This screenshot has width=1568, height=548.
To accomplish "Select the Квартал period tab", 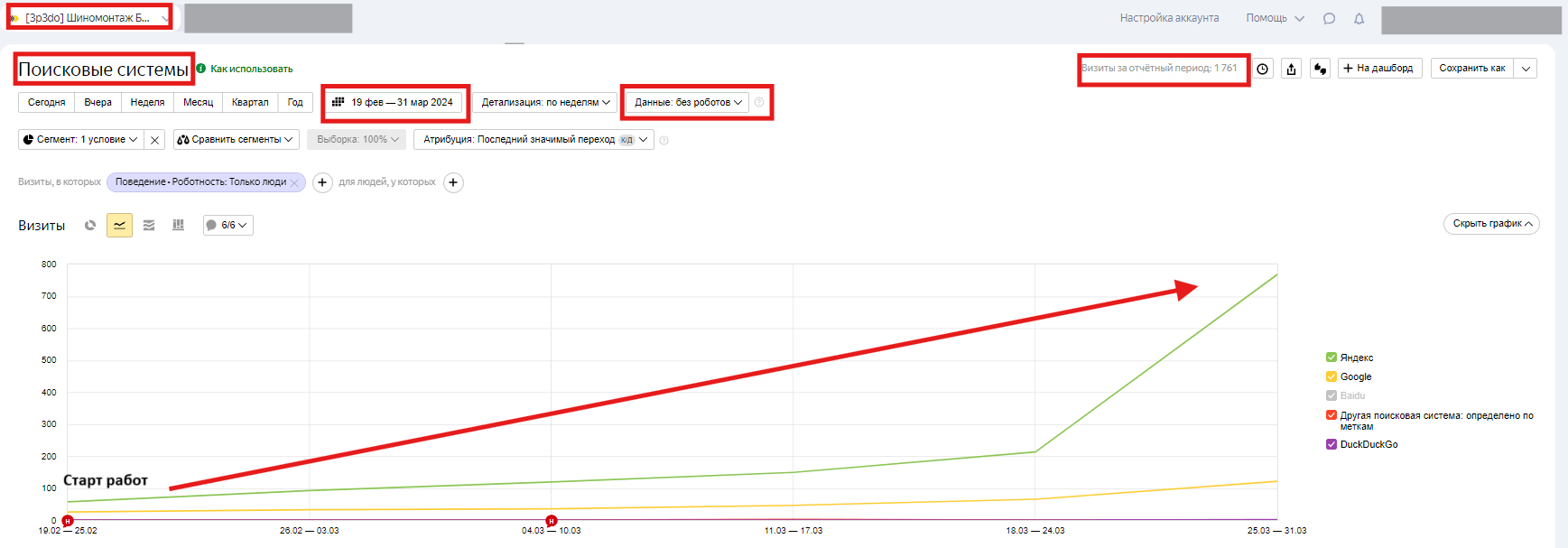I will 250,103.
